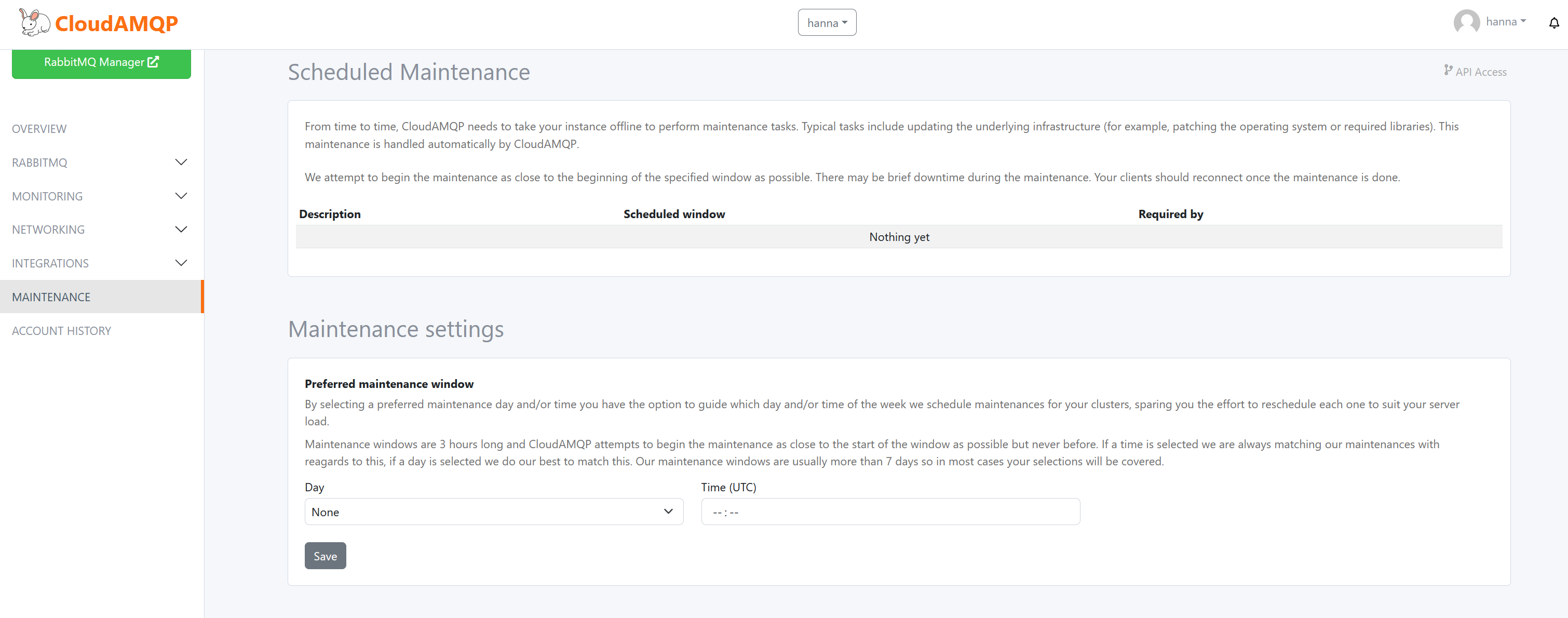Click the API Access branch icon
Viewport: 1568px width, 618px height.
click(1448, 71)
